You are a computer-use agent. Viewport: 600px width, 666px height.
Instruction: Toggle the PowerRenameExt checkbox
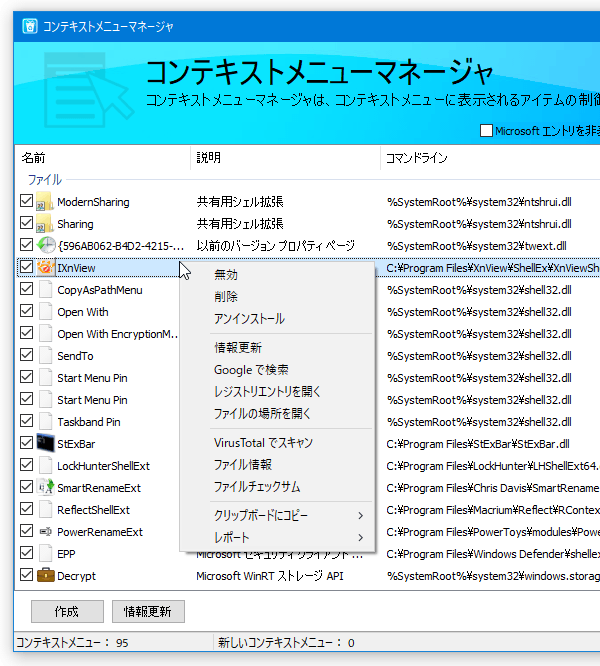click(26, 531)
